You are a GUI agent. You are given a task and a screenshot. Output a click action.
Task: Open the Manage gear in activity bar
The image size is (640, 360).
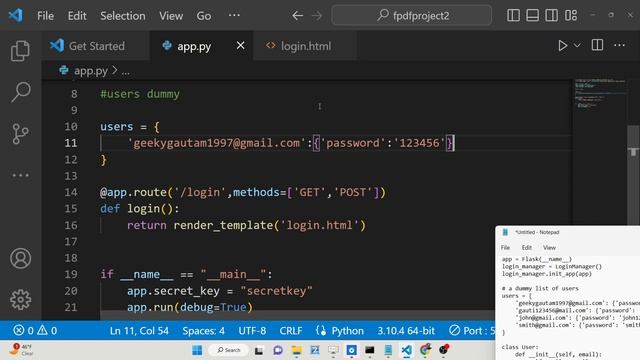tap(20, 300)
